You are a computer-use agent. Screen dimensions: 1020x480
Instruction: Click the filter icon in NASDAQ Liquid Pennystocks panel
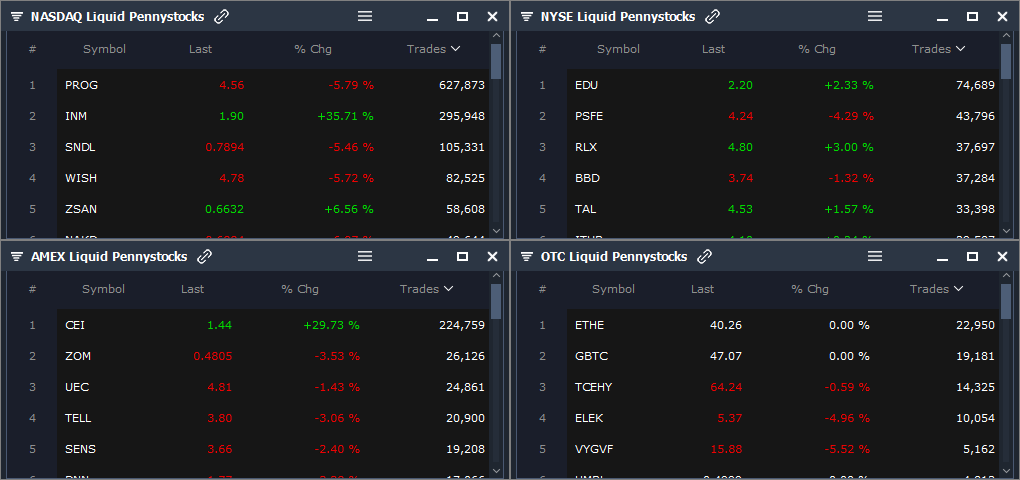coord(17,17)
